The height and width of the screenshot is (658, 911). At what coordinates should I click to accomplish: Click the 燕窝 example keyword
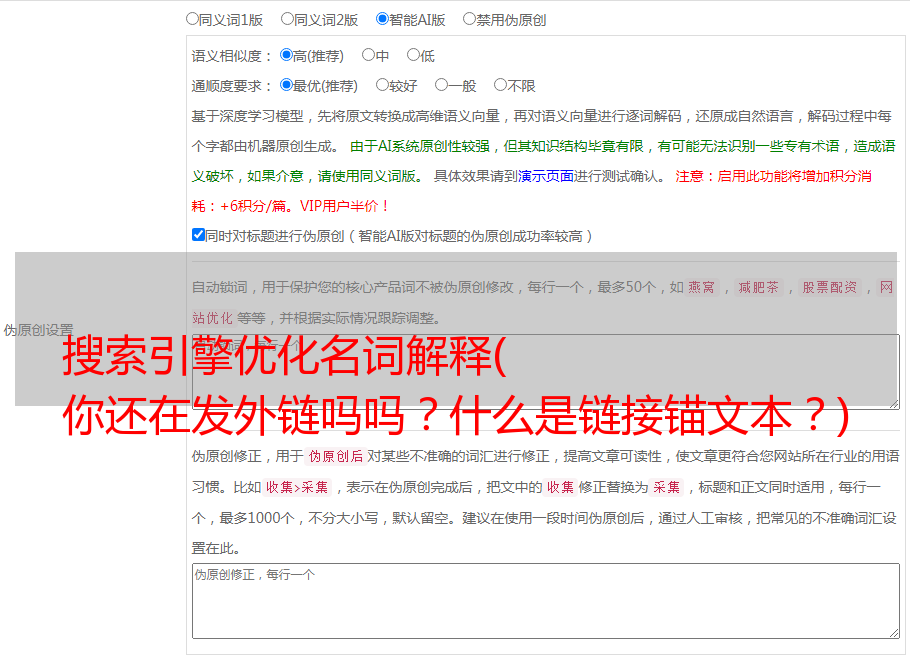coord(701,287)
